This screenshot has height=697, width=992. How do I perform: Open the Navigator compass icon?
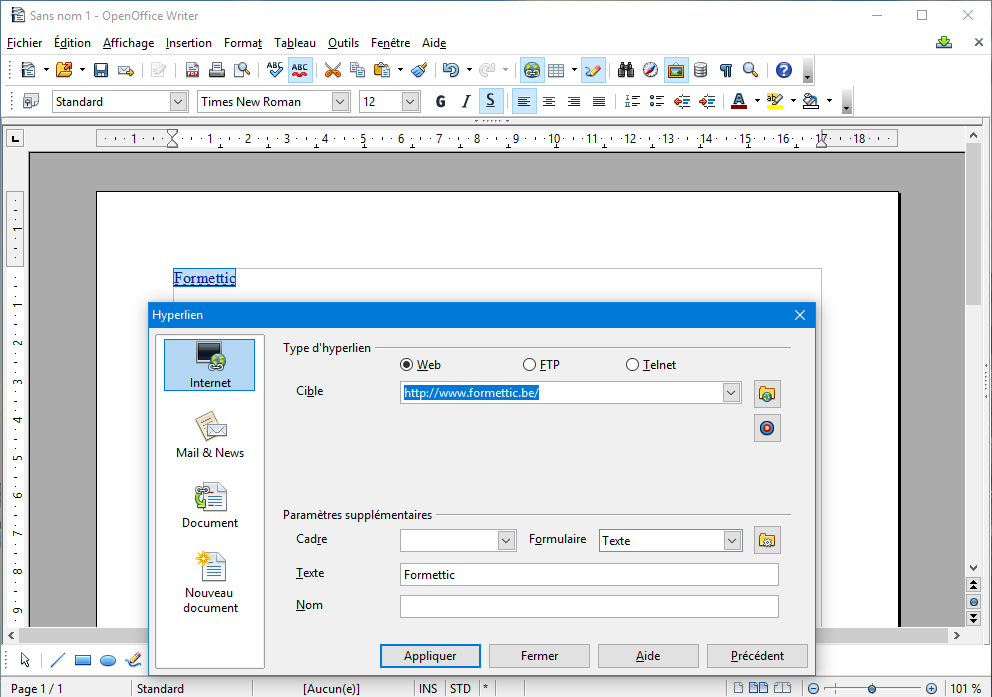[650, 70]
